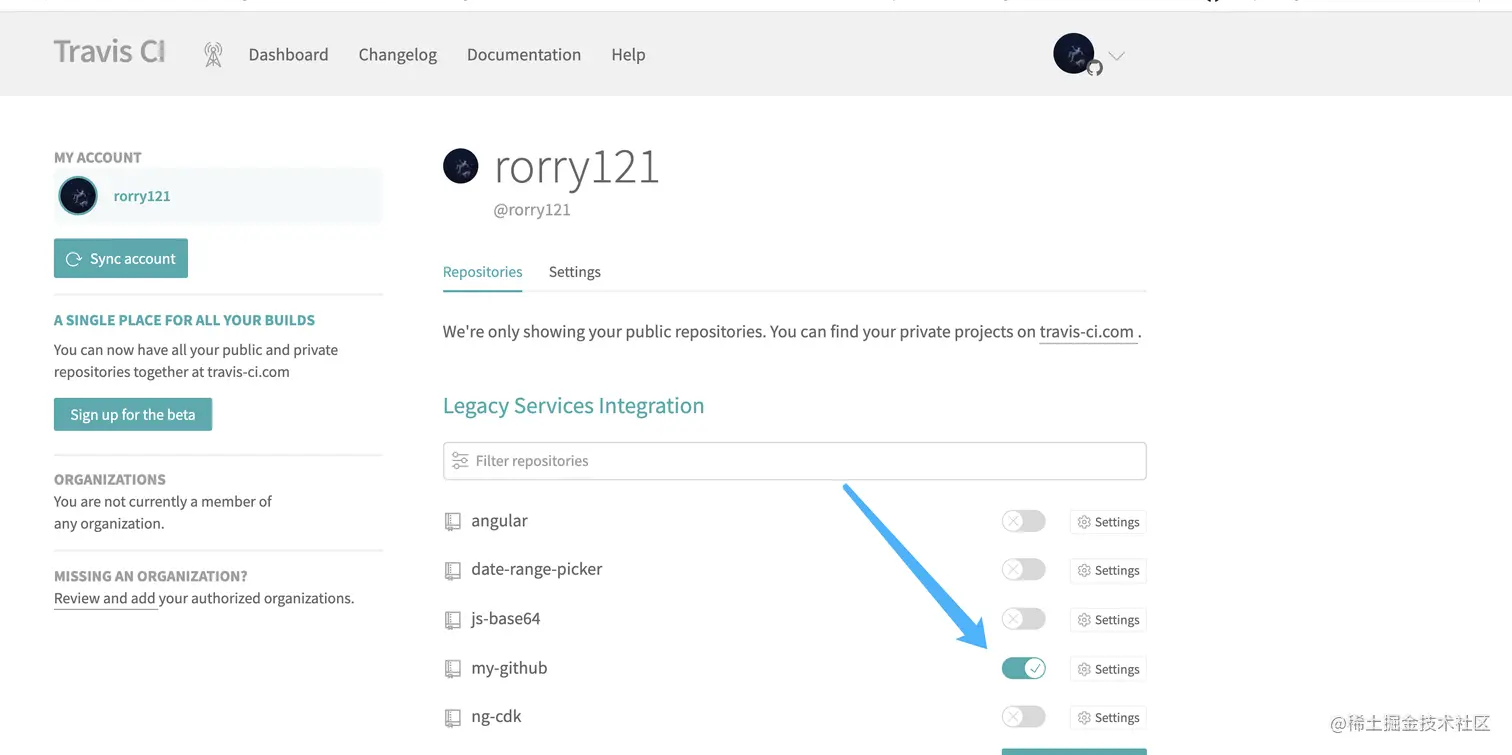1512x755 pixels.
Task: Open Settings for angular repository
Action: tap(1108, 522)
